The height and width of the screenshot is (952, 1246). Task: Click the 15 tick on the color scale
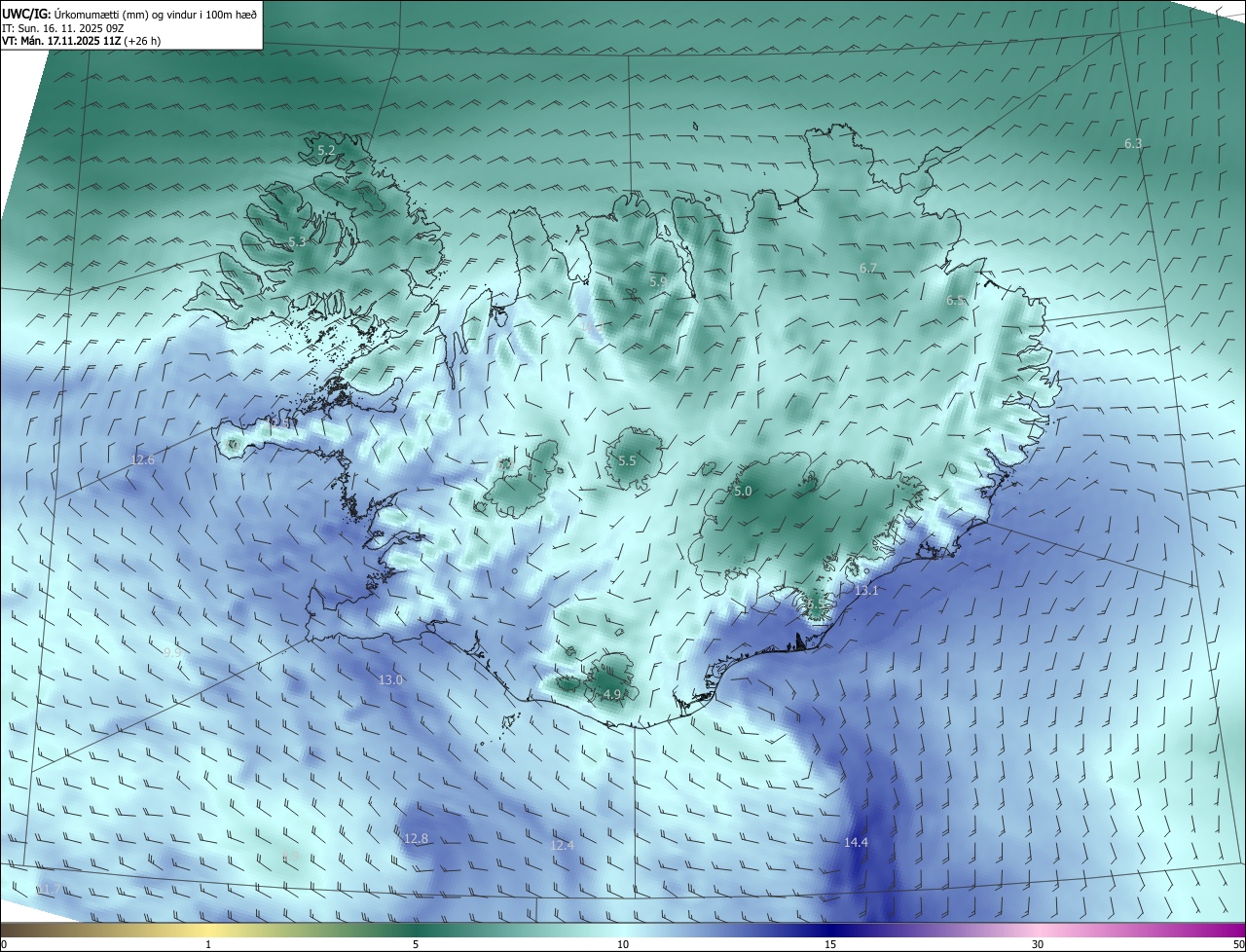(x=830, y=944)
